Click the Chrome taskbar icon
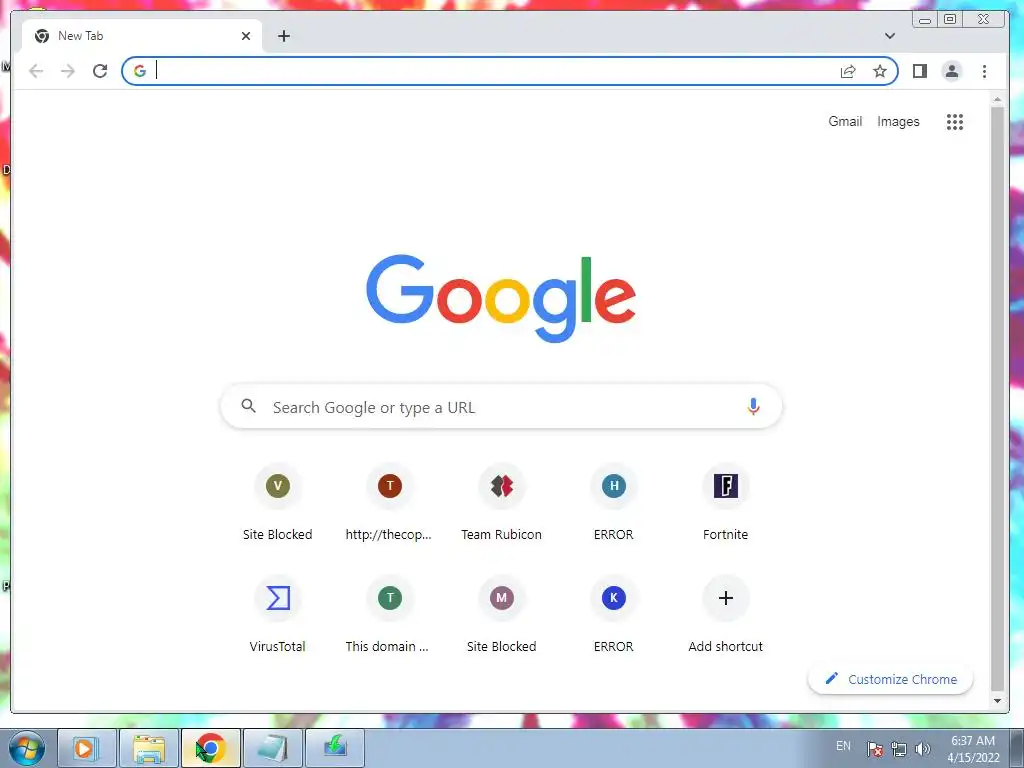Viewport: 1024px width, 768px height. point(211,748)
